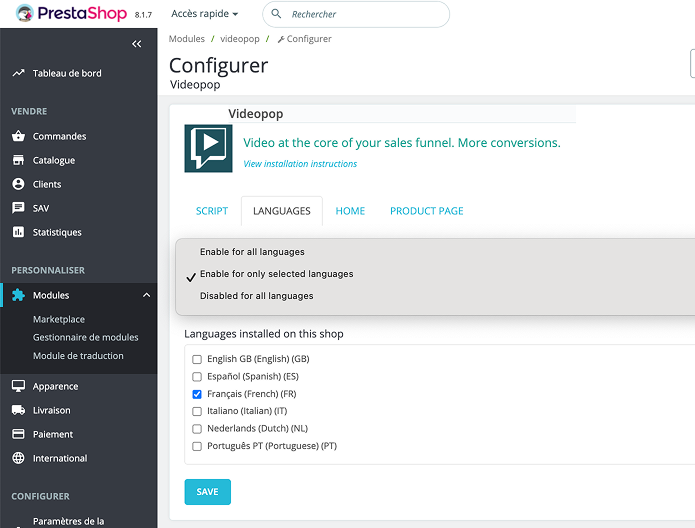The width and height of the screenshot is (695, 528).
Task: Collapse the Modules menu chevron
Action: [146, 295]
